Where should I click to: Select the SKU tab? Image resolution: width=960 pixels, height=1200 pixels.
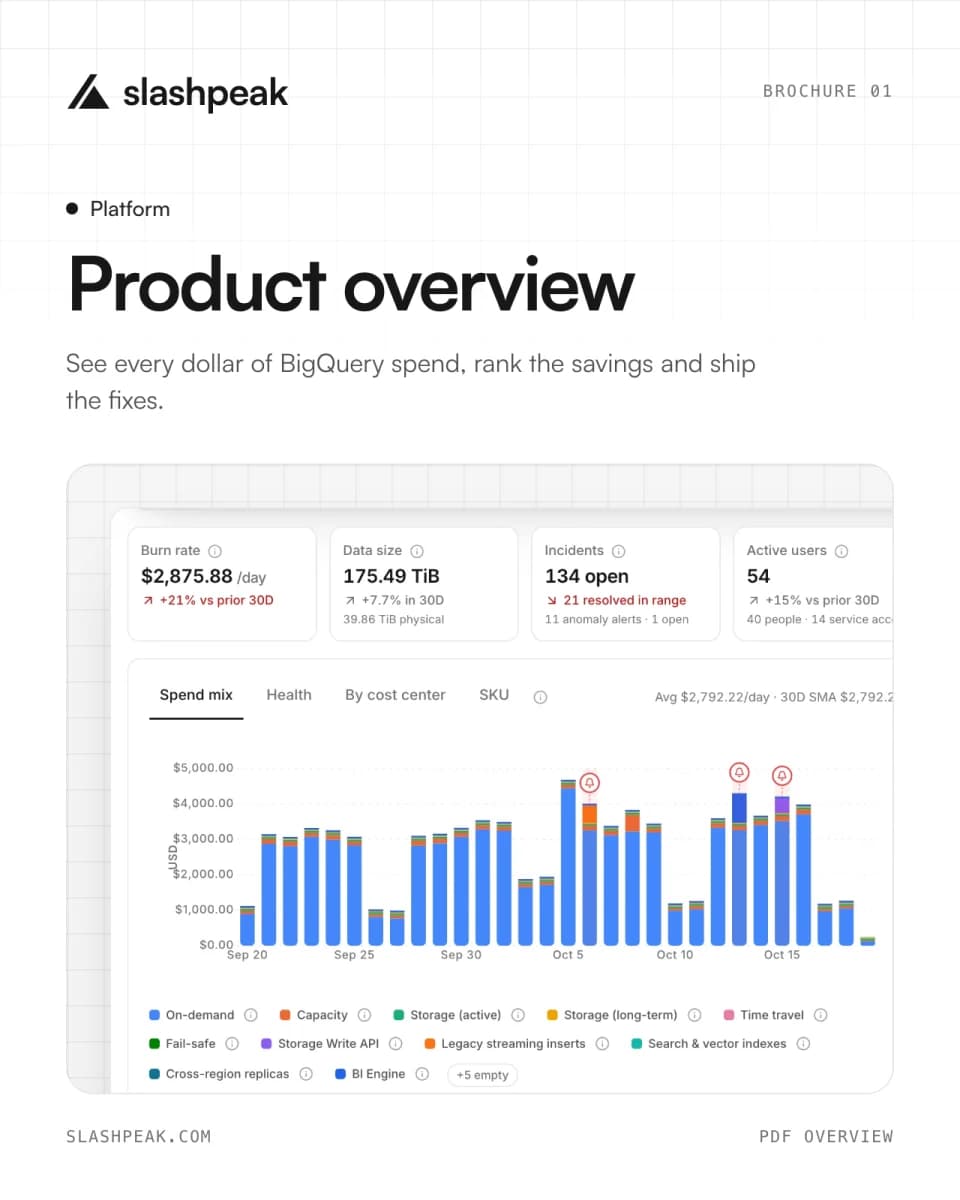[x=494, y=695]
